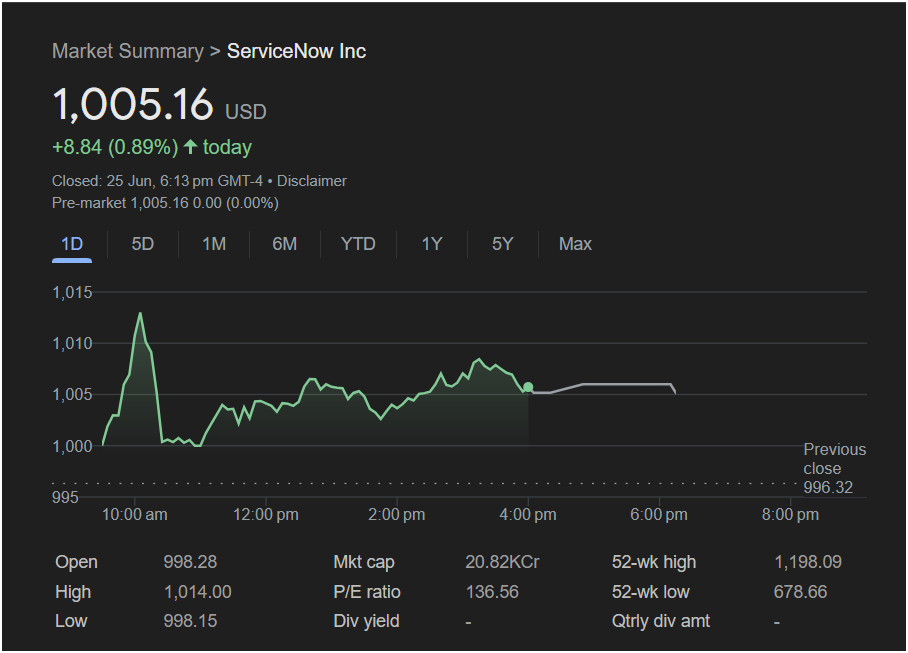Click the Qtrly div amt label

click(x=661, y=621)
